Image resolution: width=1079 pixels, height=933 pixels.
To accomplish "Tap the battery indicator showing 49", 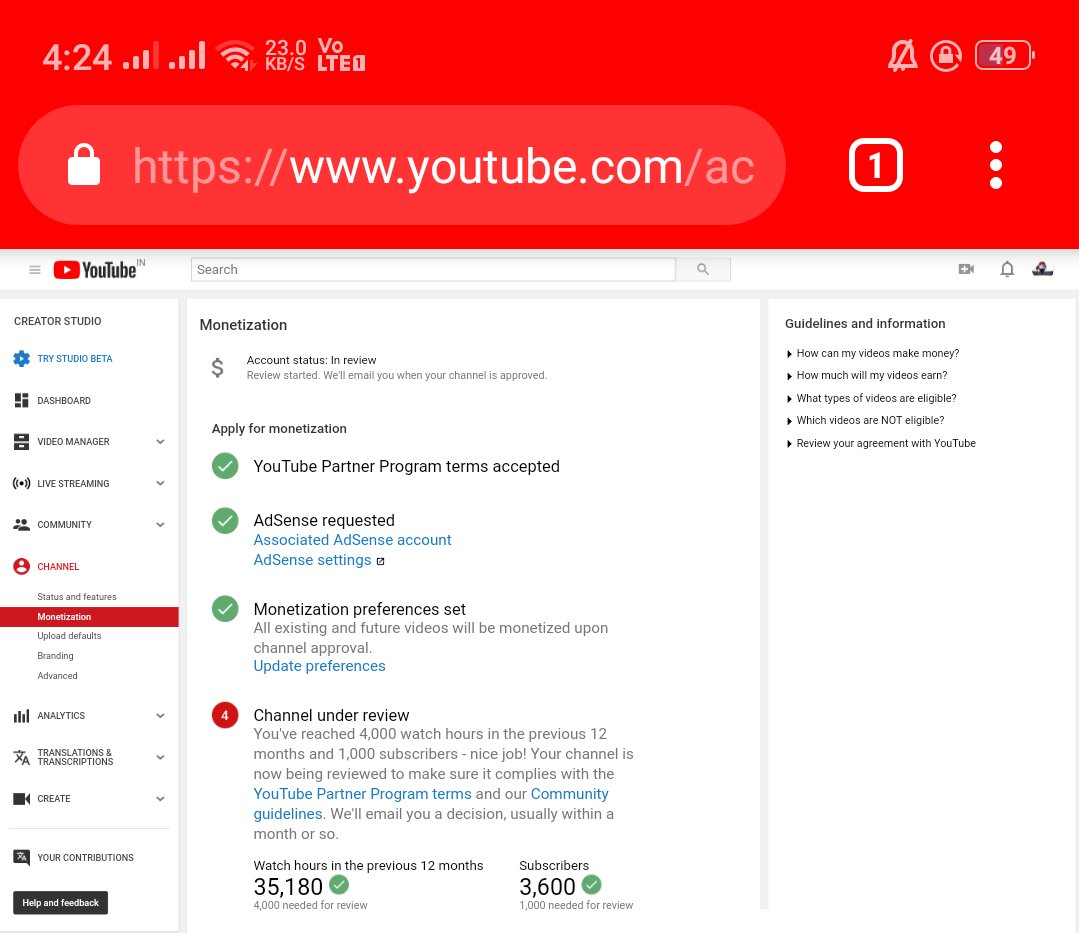I will (1004, 56).
